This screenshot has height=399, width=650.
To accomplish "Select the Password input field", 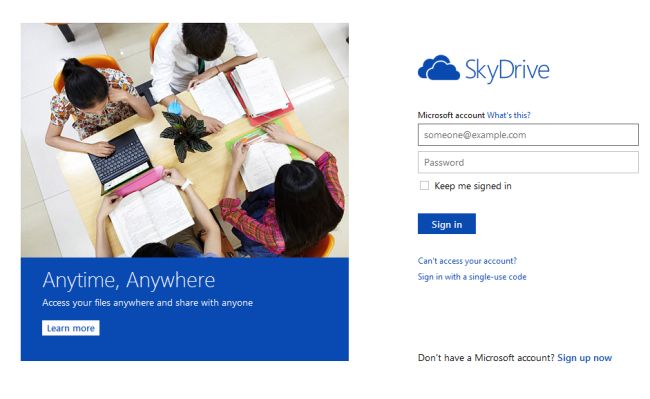I will (528, 162).
